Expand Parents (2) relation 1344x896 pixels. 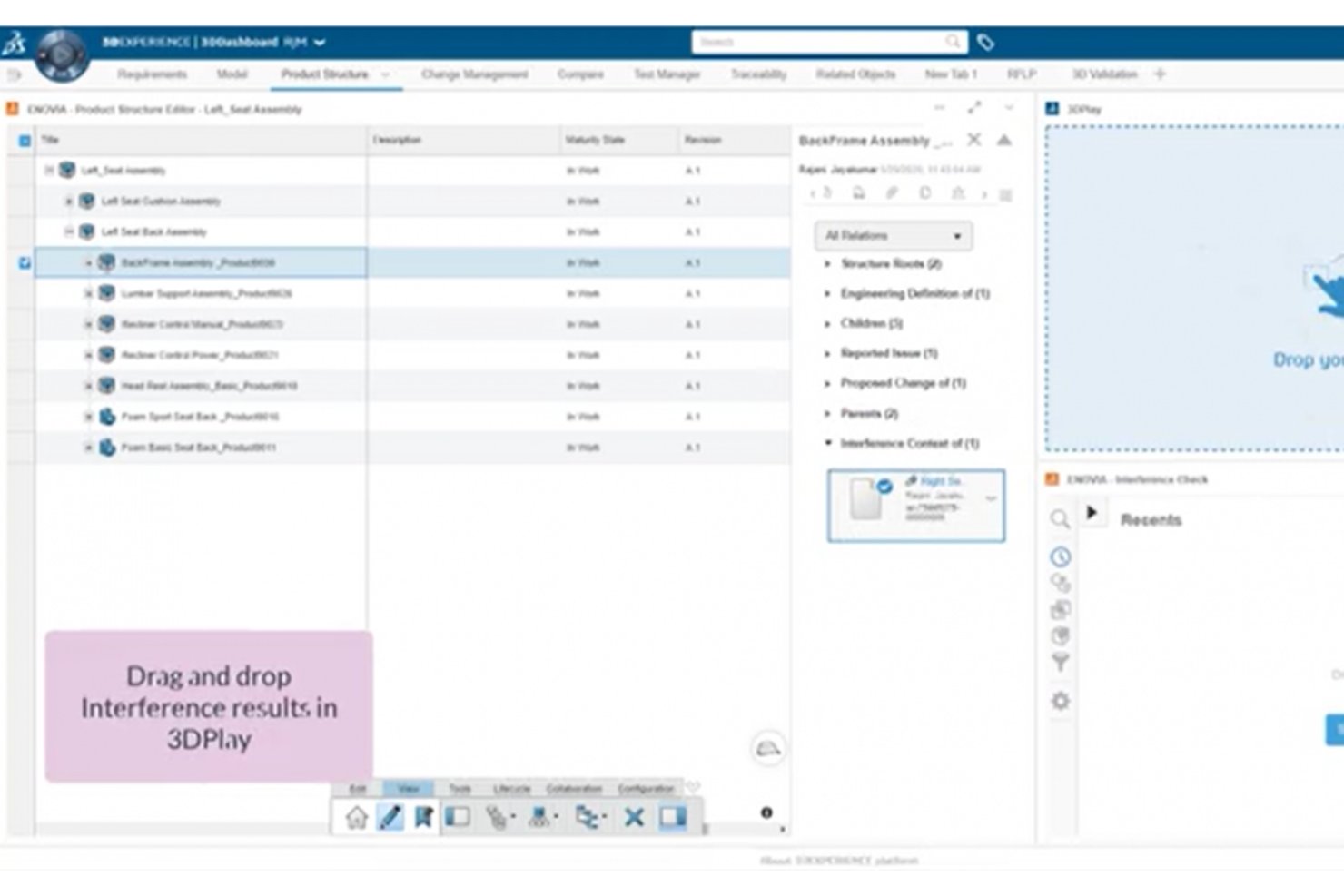coord(827,414)
